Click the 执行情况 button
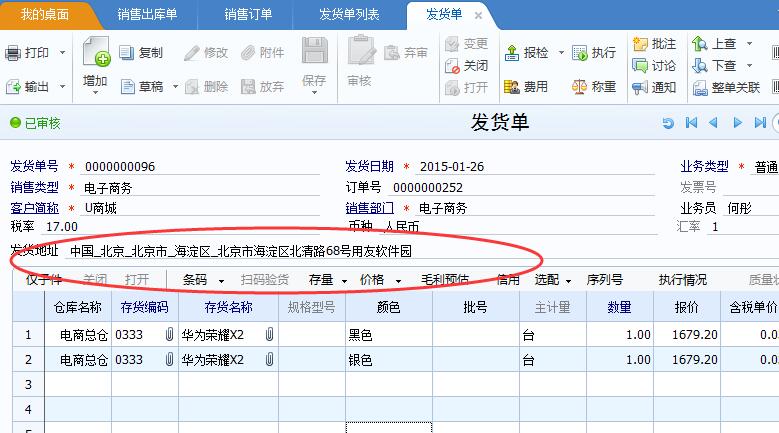Image resolution: width=779 pixels, height=433 pixels. pos(682,280)
